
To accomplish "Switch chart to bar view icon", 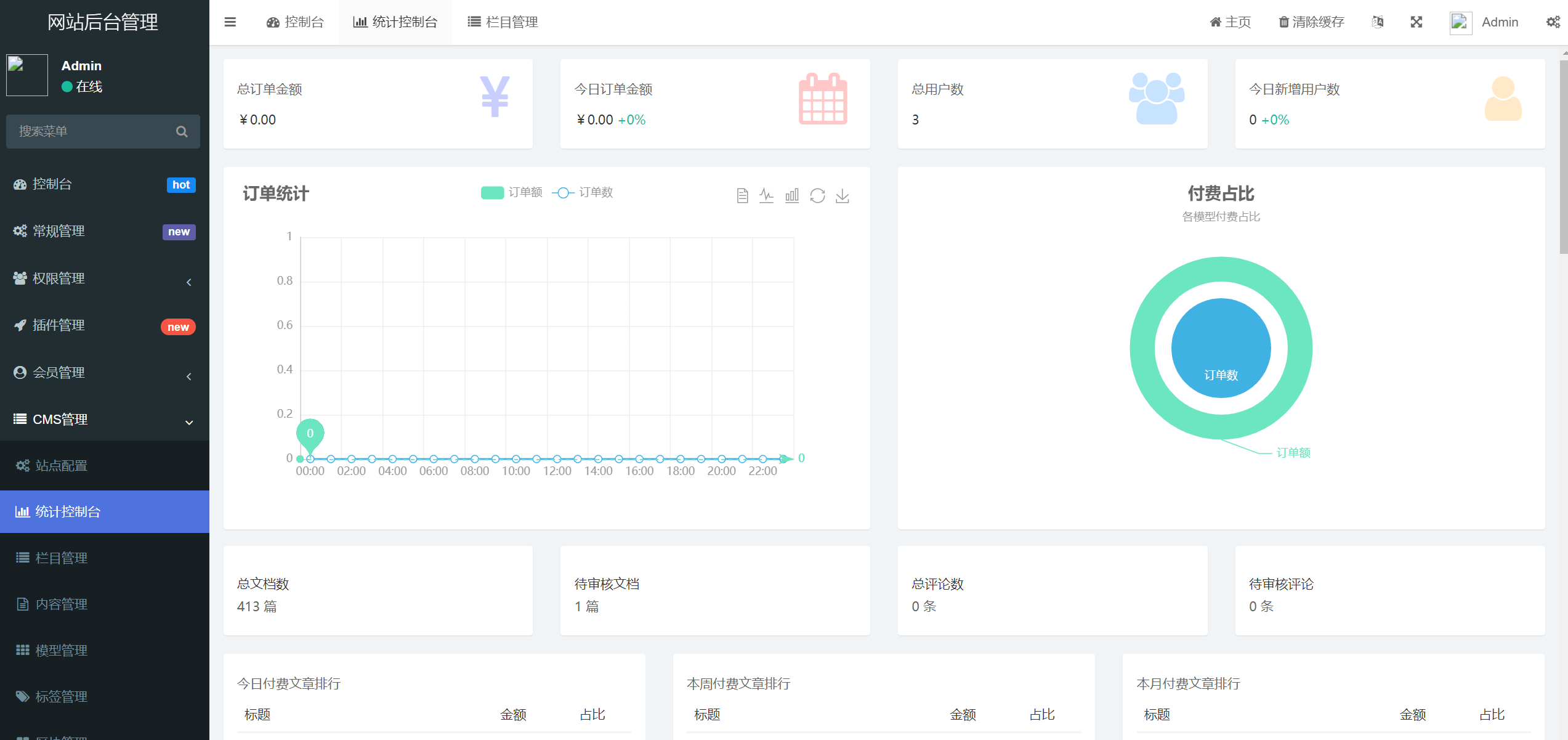I will pos(792,196).
